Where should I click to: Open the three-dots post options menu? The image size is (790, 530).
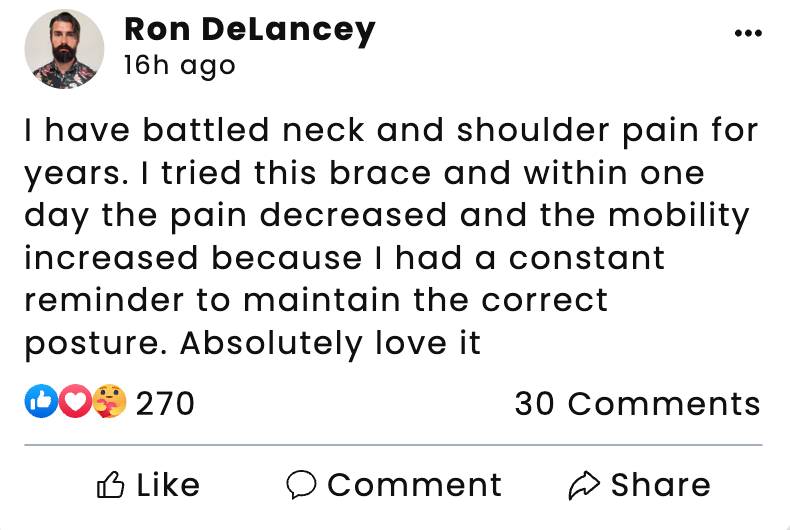point(747,33)
